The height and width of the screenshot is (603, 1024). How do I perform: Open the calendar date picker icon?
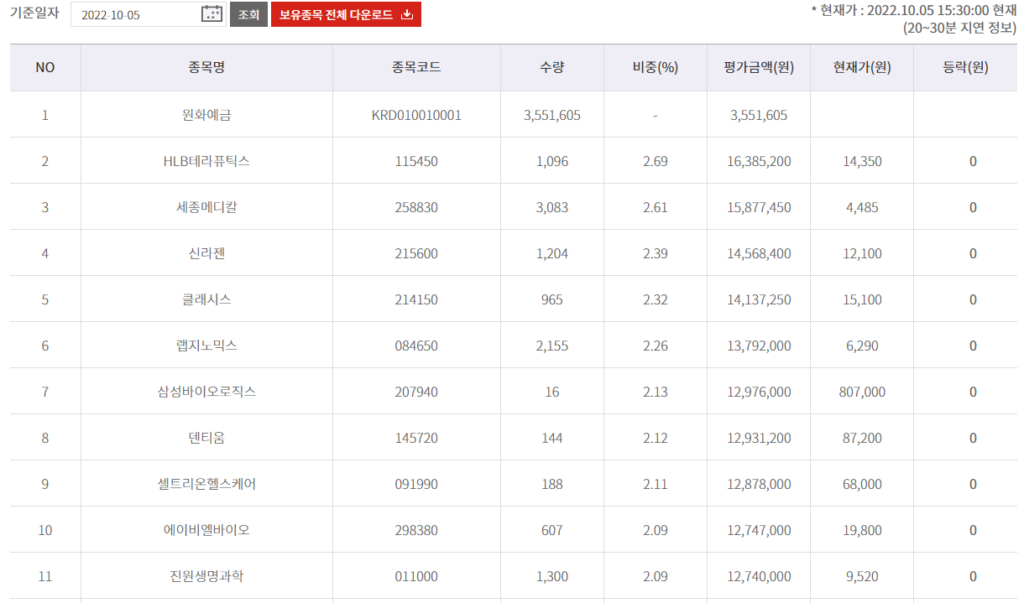point(211,14)
